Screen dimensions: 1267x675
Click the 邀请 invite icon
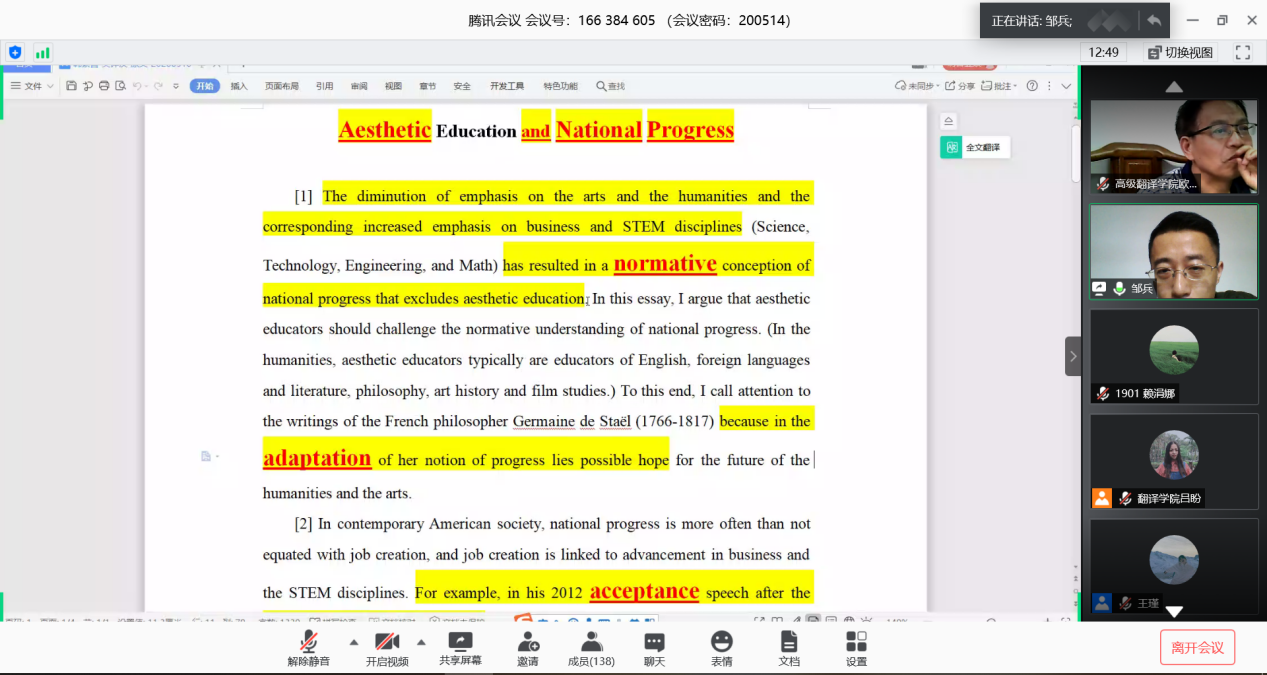527,647
